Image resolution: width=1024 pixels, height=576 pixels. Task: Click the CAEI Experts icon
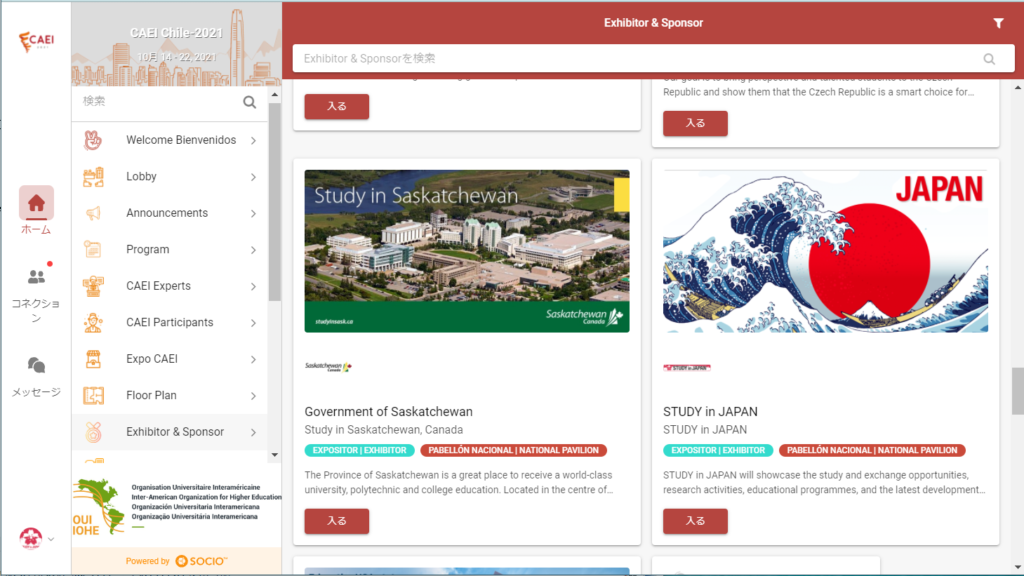(x=93, y=286)
